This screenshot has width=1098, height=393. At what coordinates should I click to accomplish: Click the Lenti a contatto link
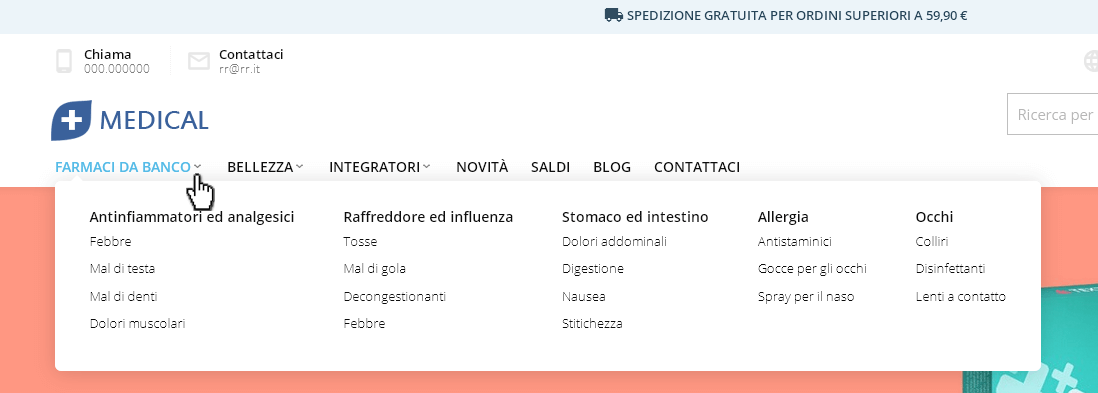(961, 296)
